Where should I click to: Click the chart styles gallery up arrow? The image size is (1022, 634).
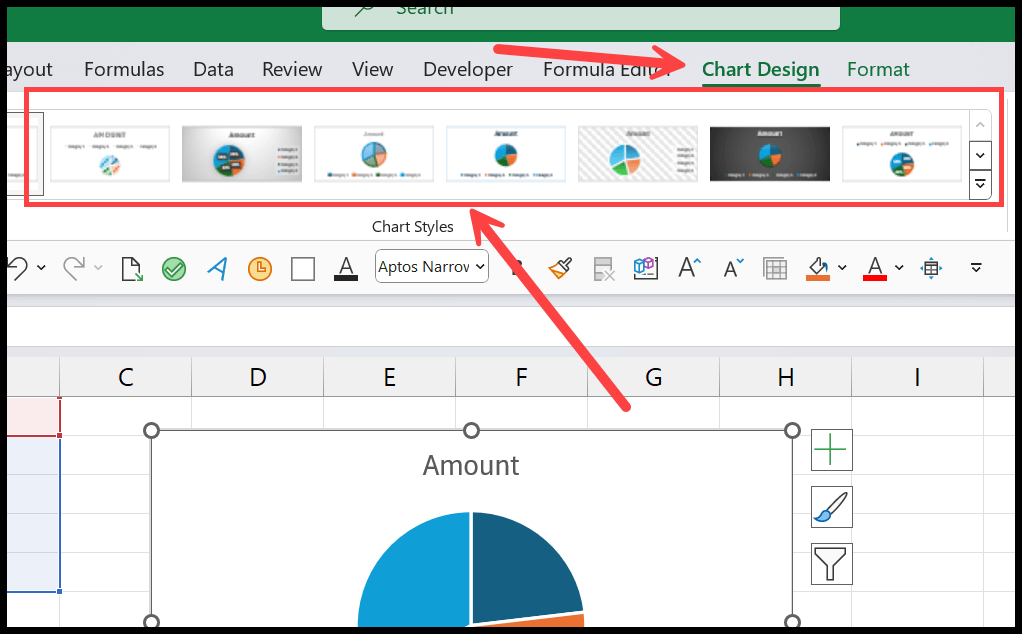(x=980, y=125)
